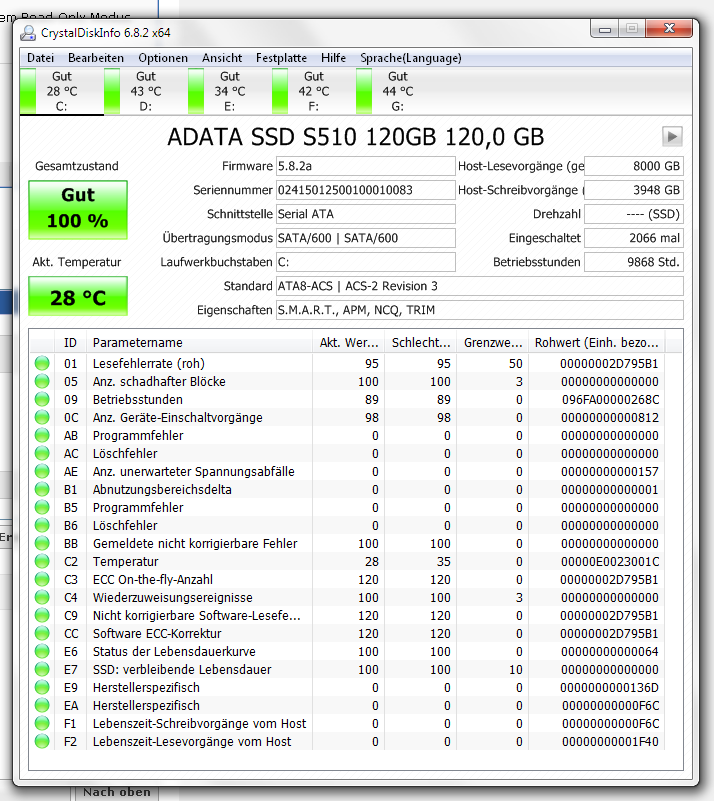
Task: Click the Schlecht... column header
Action: [x=421, y=342]
